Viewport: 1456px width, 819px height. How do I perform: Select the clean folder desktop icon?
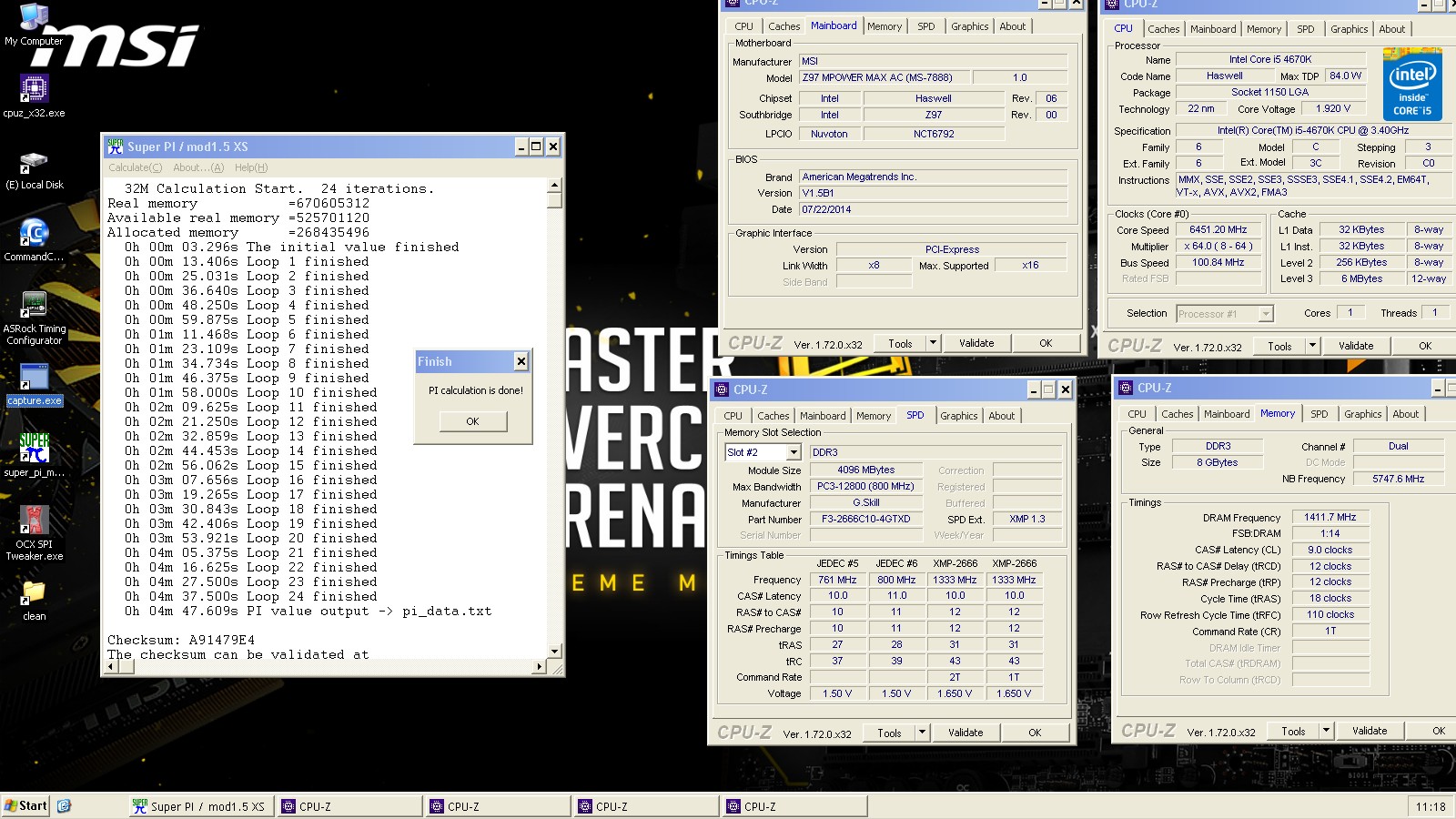34,601
